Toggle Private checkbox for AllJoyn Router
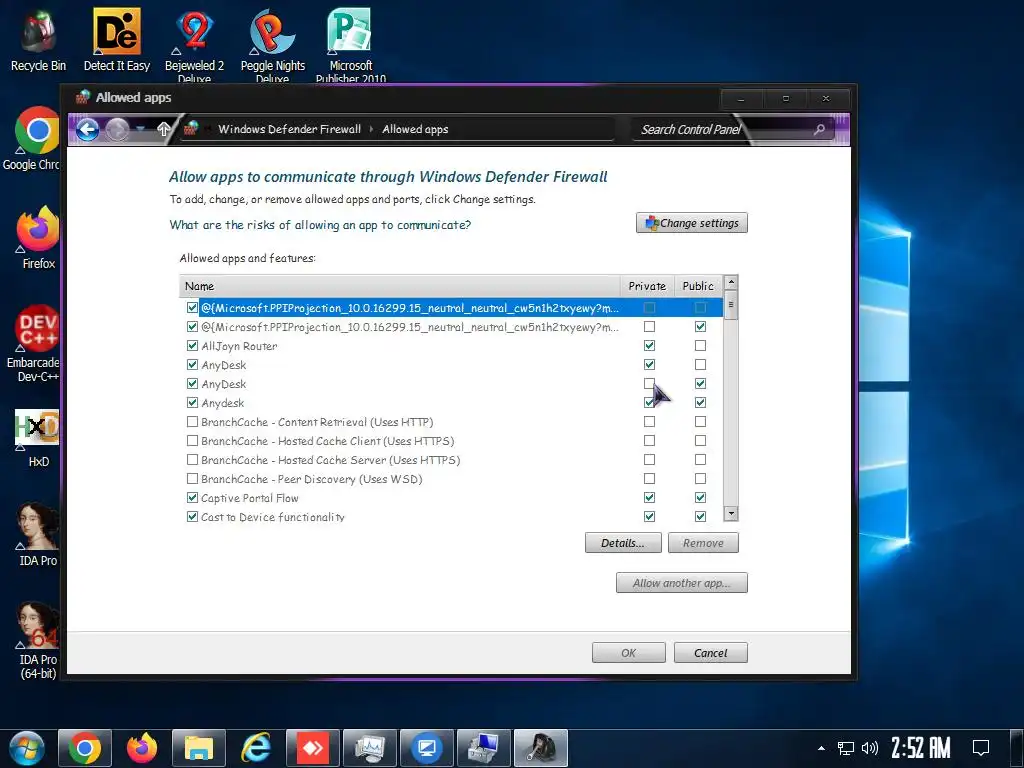This screenshot has height=768, width=1024. [649, 345]
